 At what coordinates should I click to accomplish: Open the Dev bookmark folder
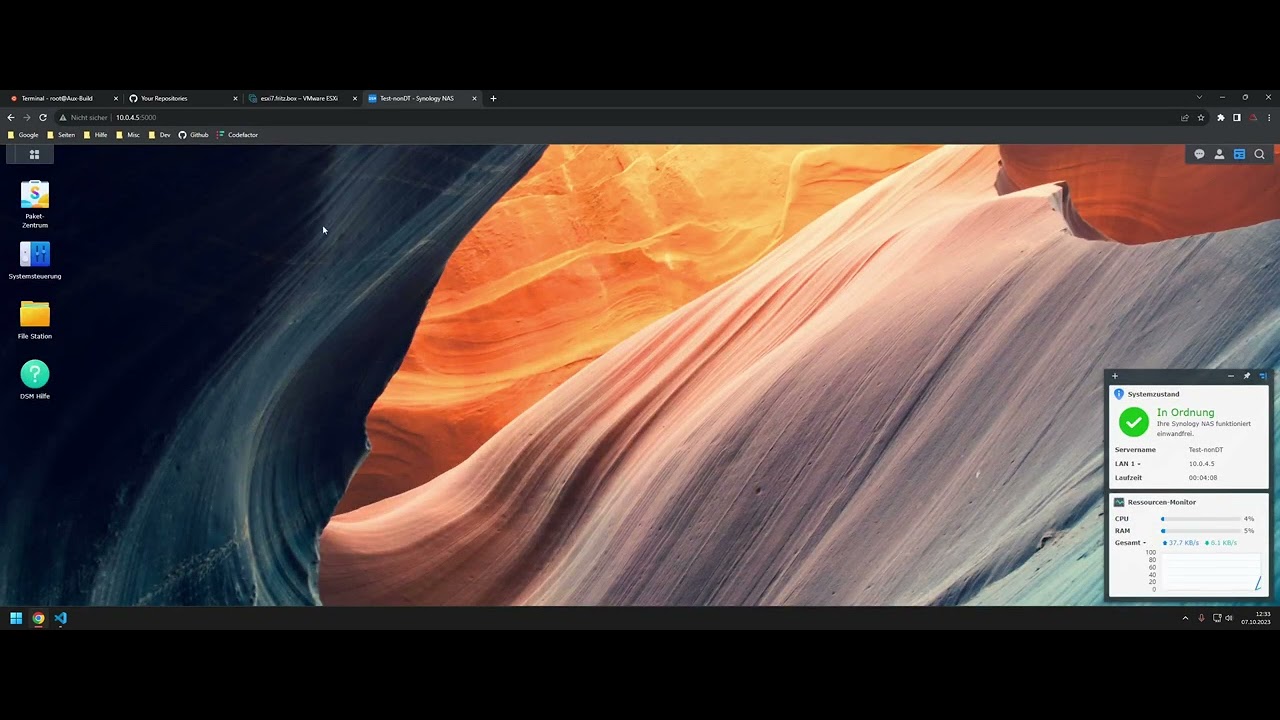point(160,135)
